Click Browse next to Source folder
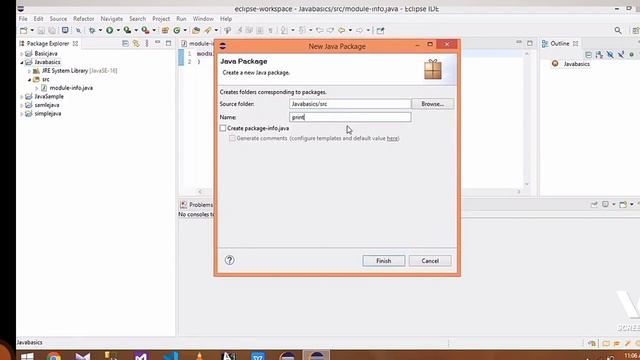Screen dimensions: 640x360 (432, 104)
